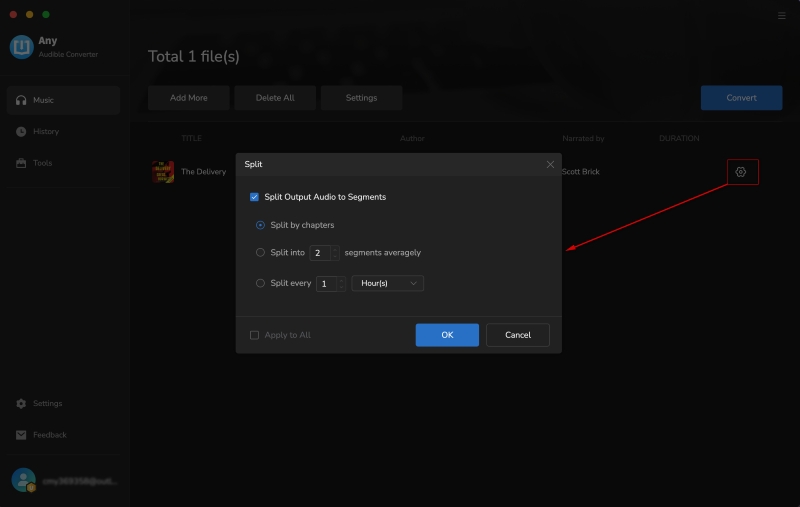Click the Split every value field showing 1
Screen dimensions: 800x507
(x=327, y=284)
